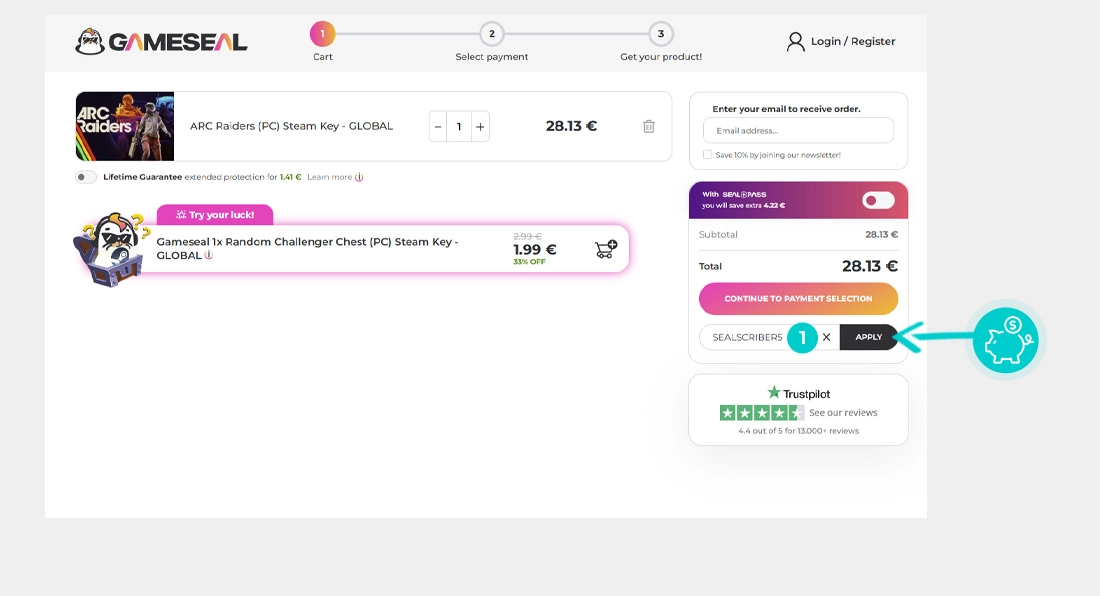Click 4.4 out of 5 reviews text
1100x596 pixels.
pos(798,431)
